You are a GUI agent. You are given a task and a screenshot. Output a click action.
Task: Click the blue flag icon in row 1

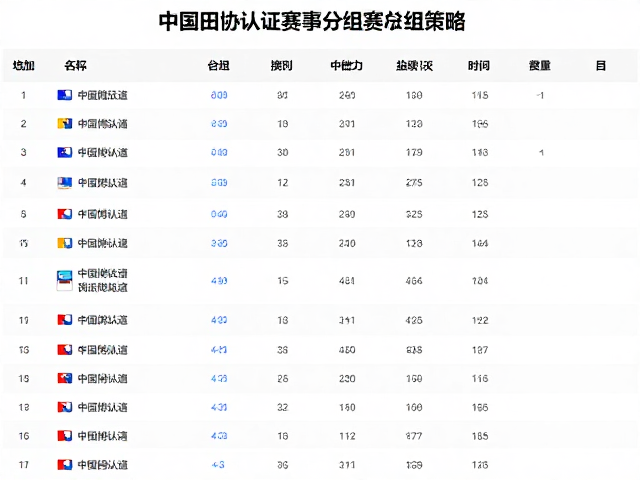pyautogui.click(x=64, y=95)
